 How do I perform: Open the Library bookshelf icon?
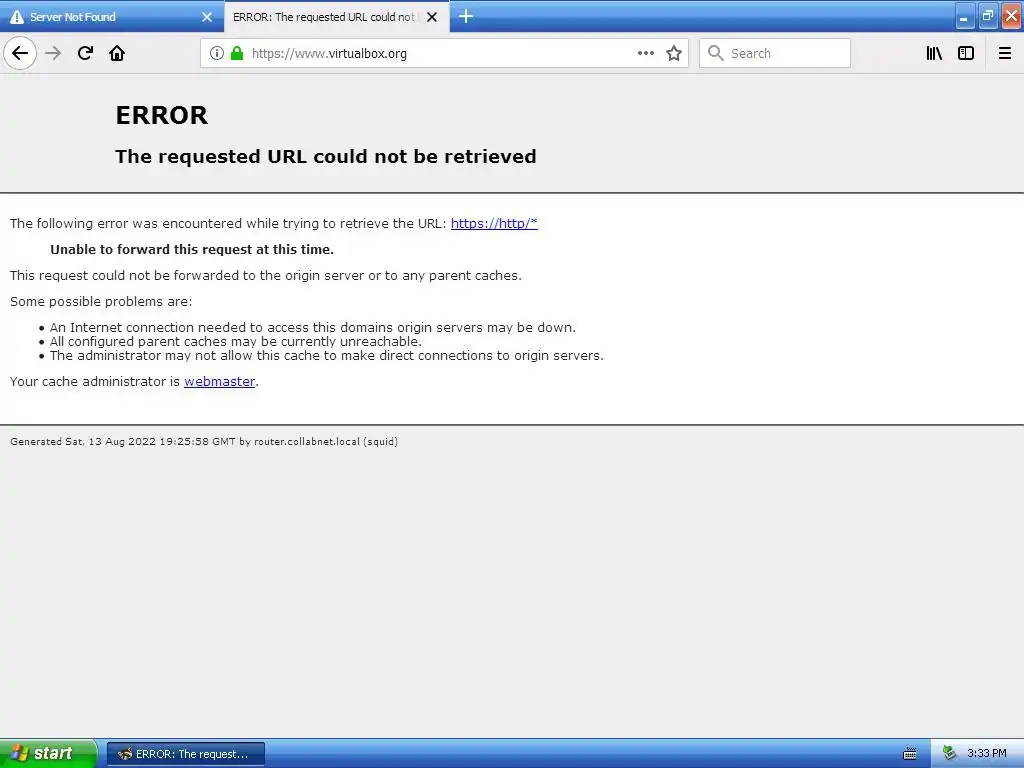(934, 53)
